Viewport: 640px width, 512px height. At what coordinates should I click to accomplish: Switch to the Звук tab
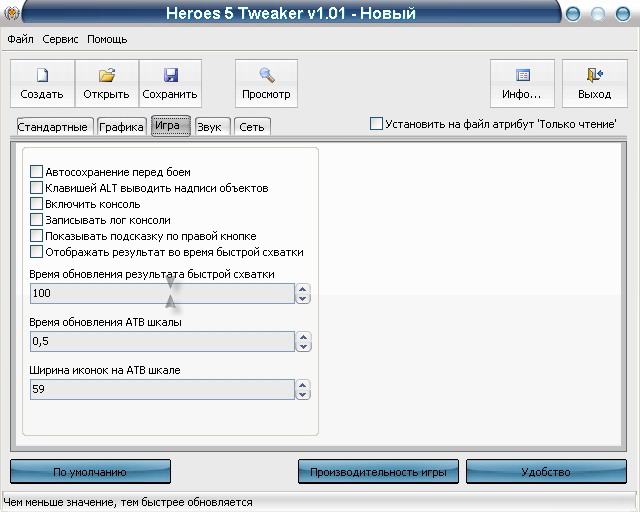coord(213,127)
